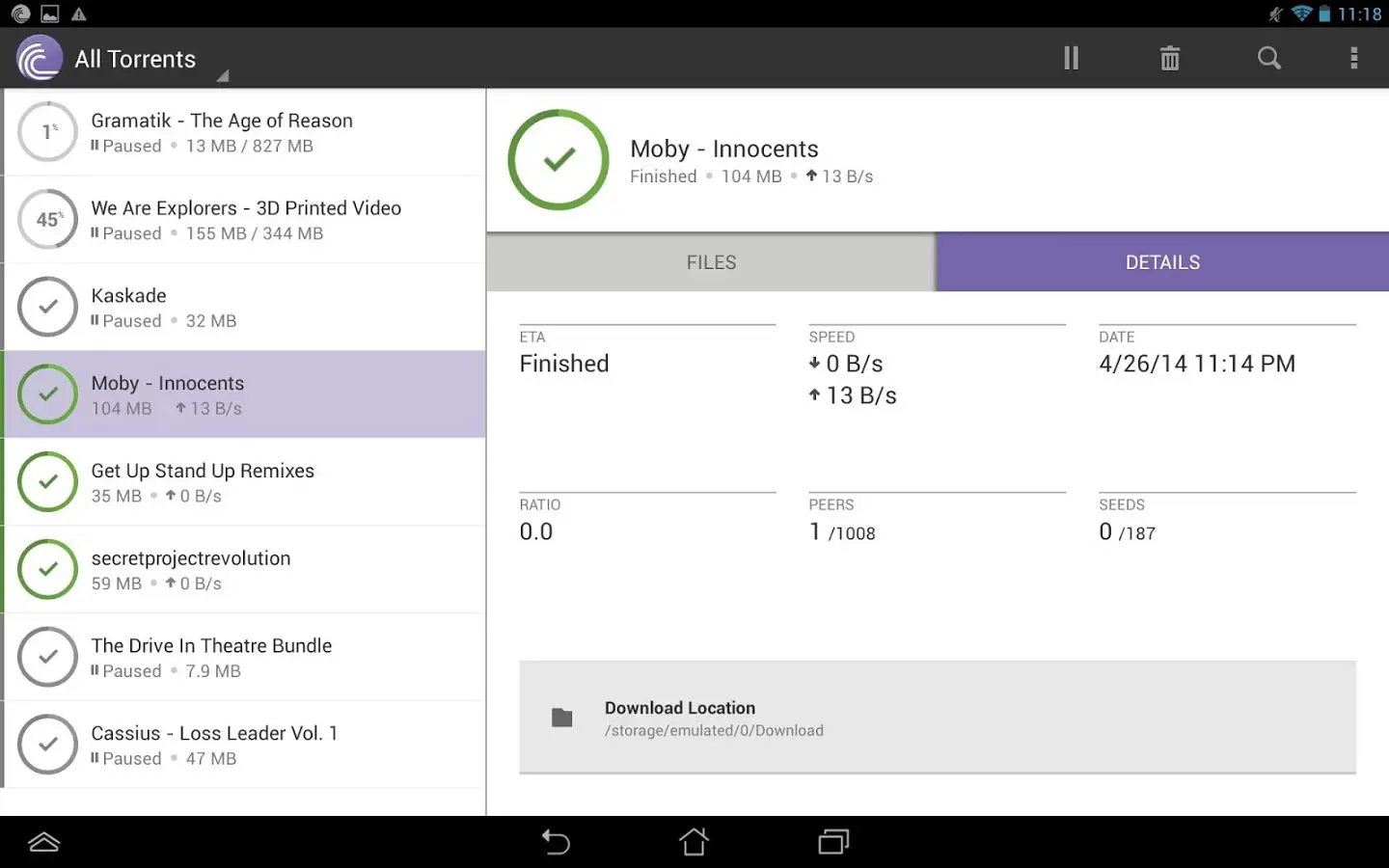Tap the seeds count 0 /187
1389x868 pixels.
click(x=1127, y=532)
